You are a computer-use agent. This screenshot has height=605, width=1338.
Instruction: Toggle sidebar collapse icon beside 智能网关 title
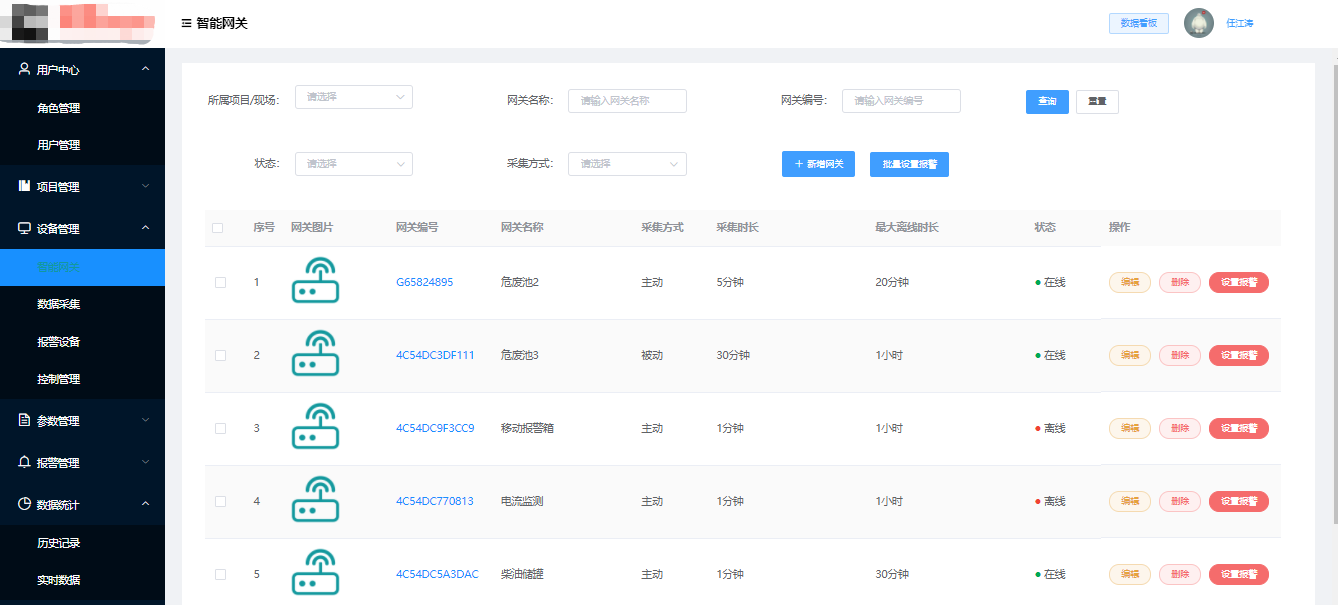pyautogui.click(x=186, y=23)
